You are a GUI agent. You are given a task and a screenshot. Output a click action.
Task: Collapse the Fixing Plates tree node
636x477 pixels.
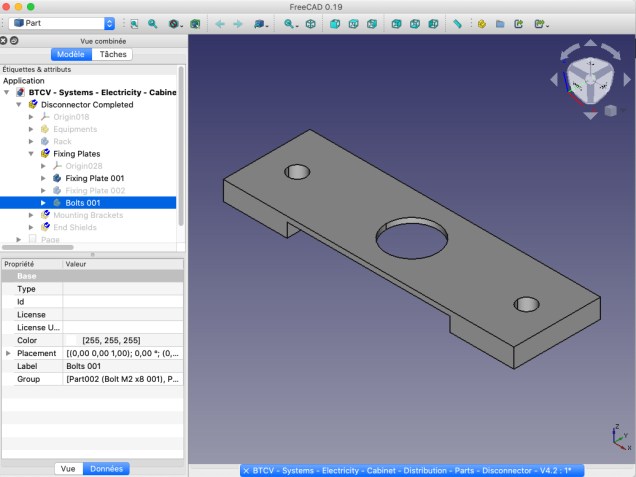32,153
